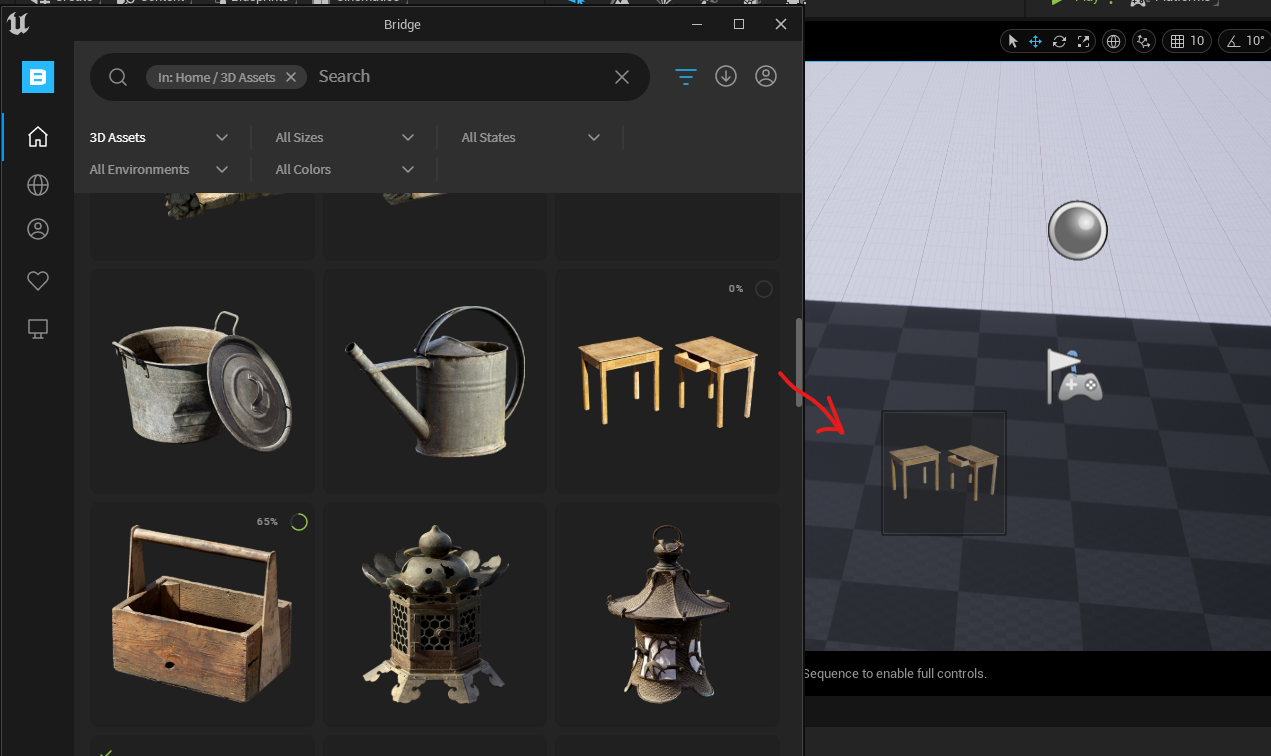Maximize the Bridge window
This screenshot has width=1271, height=756.
[739, 24]
